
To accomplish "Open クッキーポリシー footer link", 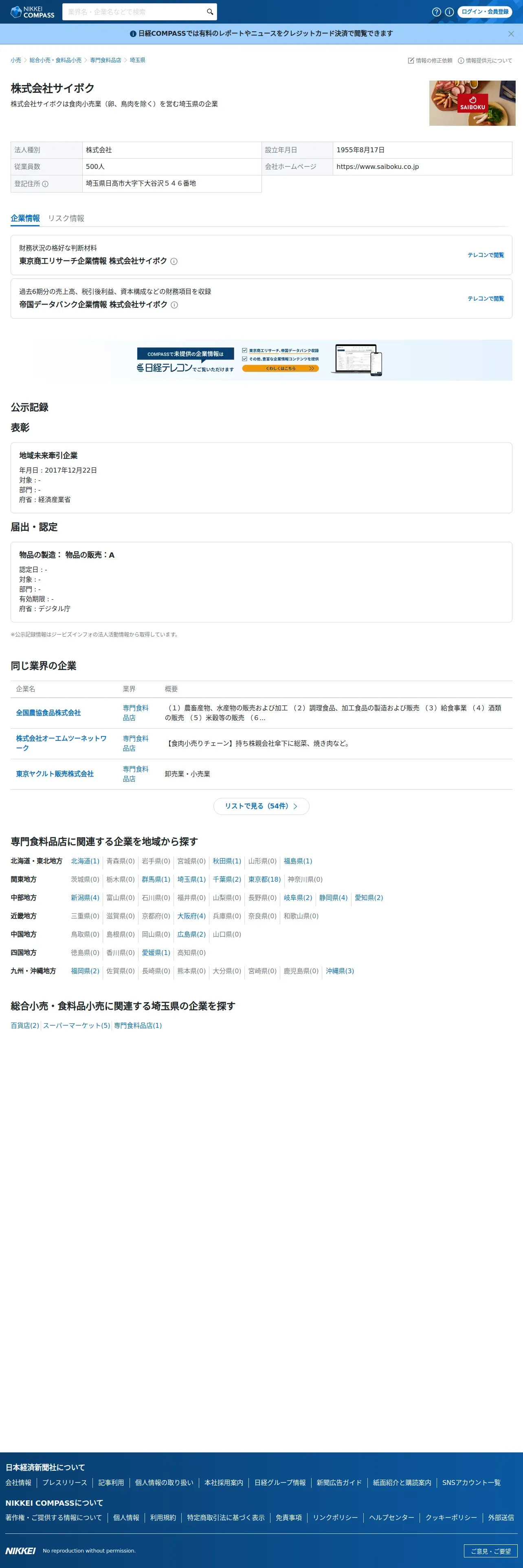I will pyautogui.click(x=451, y=1518).
